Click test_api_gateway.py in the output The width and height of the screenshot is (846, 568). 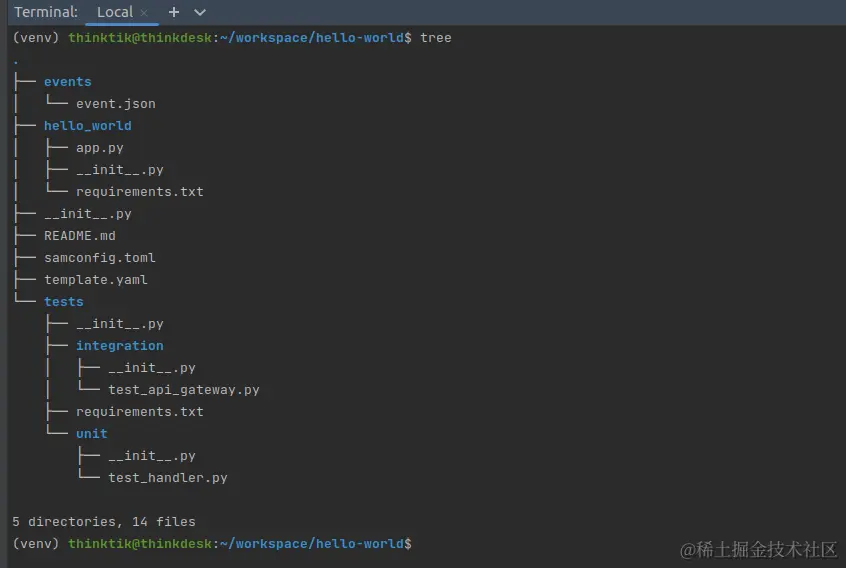pos(183,389)
